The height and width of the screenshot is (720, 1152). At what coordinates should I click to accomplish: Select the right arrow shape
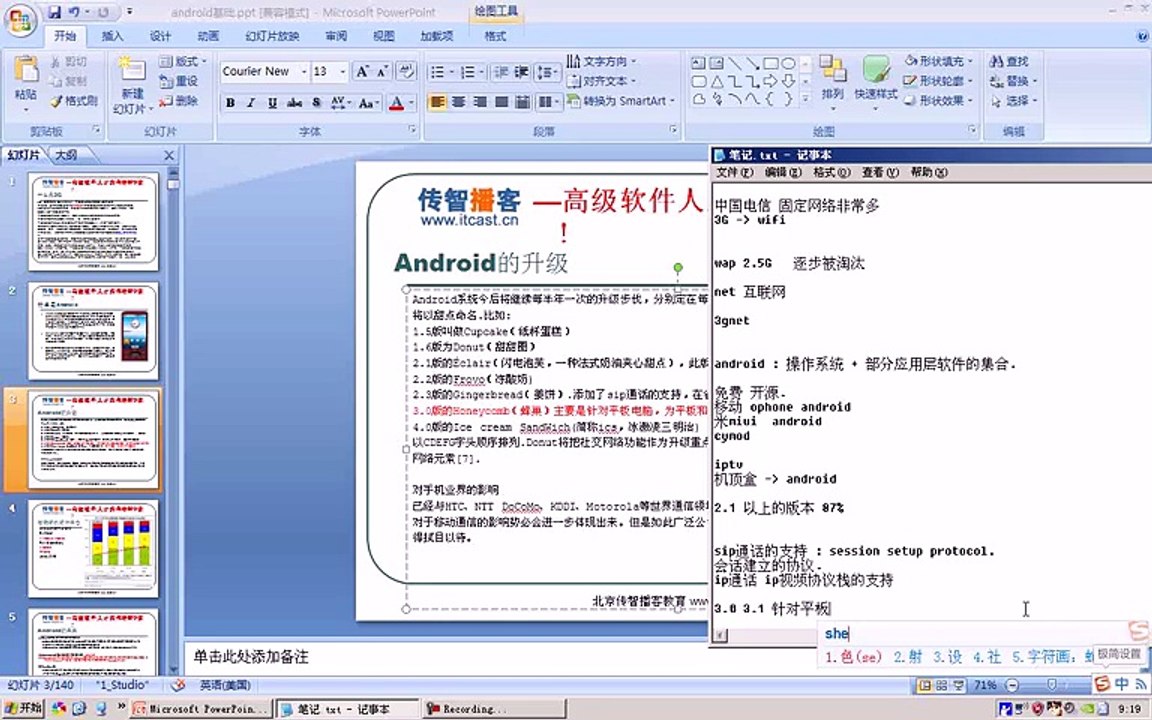tap(771, 81)
